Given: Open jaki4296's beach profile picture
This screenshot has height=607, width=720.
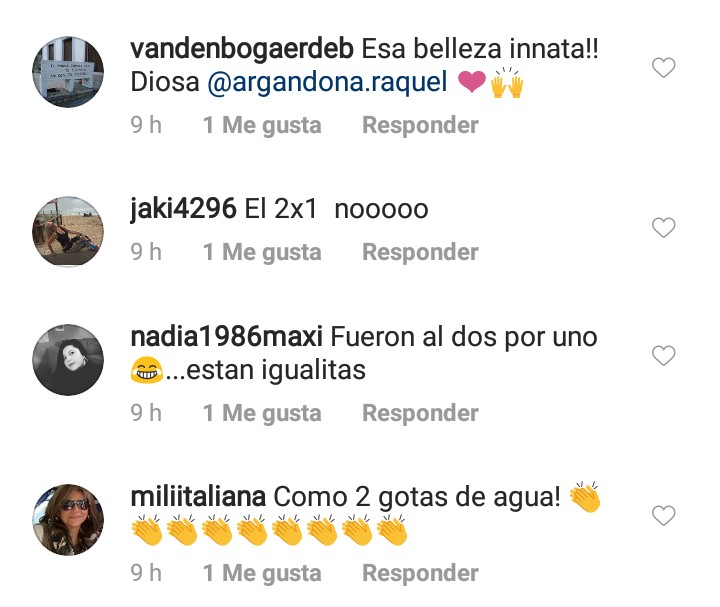Looking at the screenshot, I should (x=68, y=232).
